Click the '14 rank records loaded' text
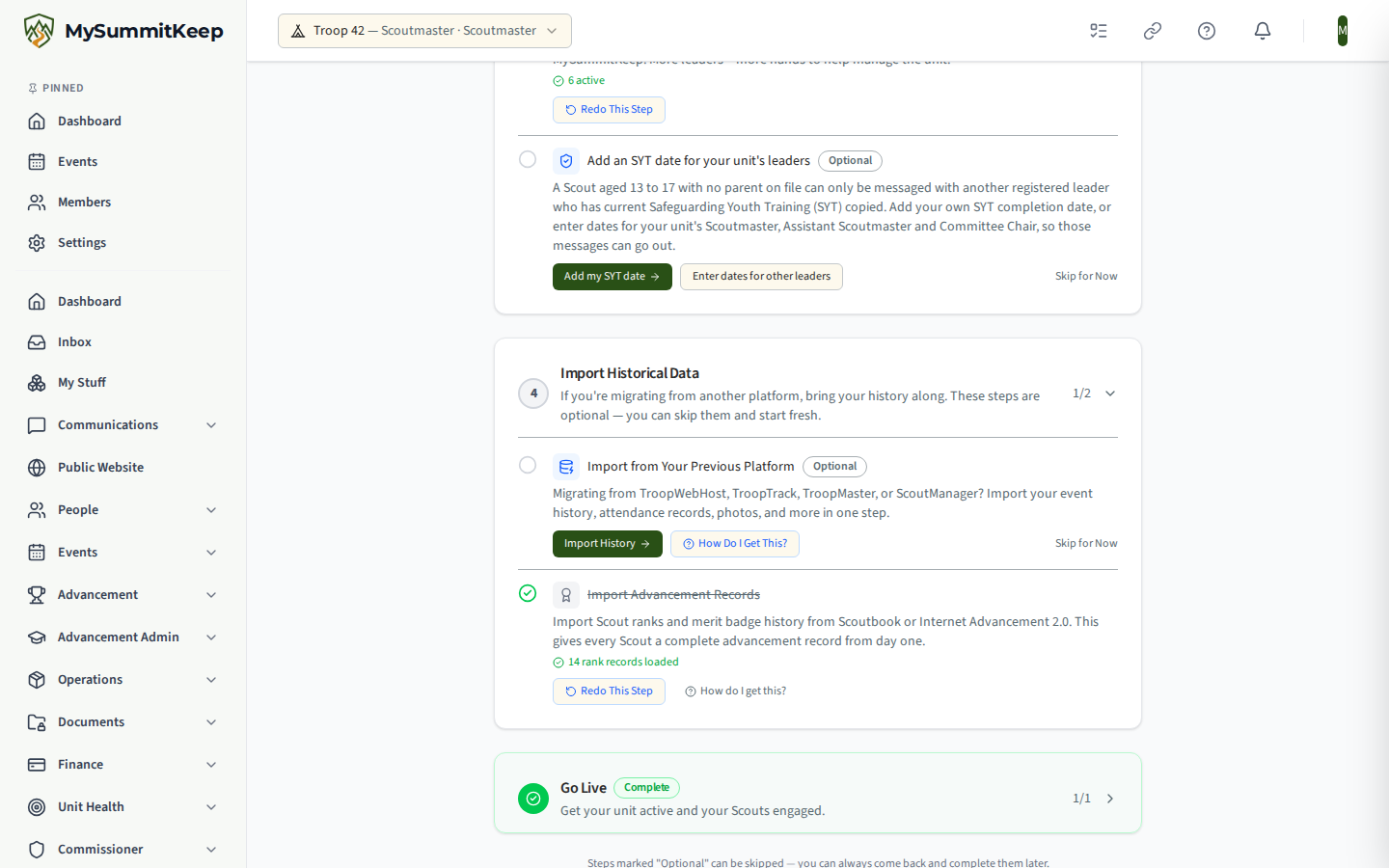The width and height of the screenshot is (1389, 868). click(x=623, y=663)
